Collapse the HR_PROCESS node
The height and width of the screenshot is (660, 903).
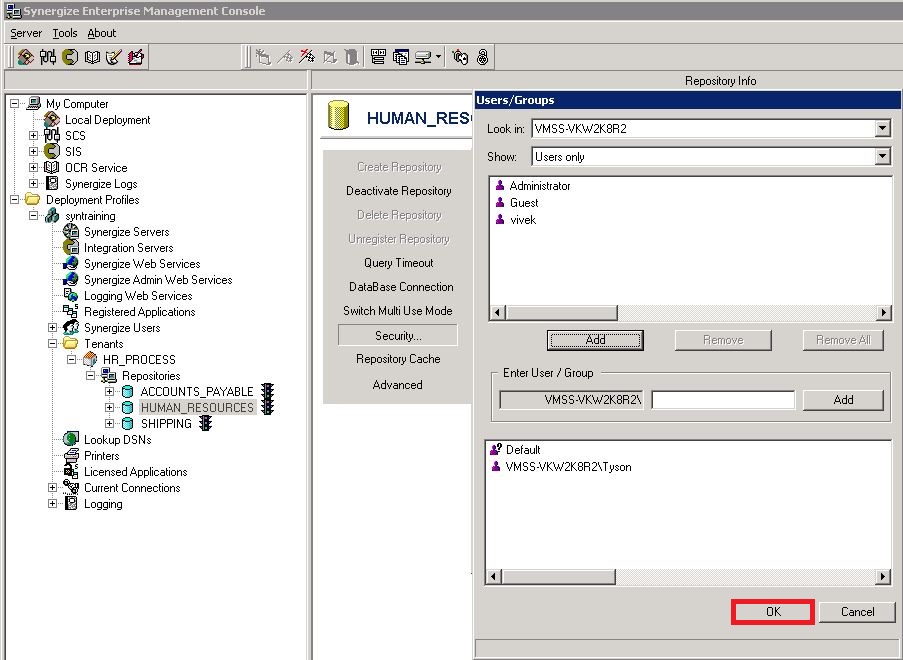[x=71, y=359]
